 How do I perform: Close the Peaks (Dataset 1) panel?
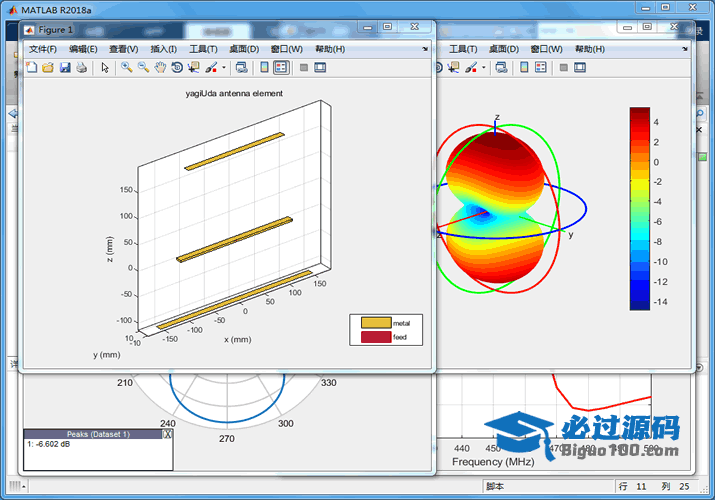(167, 434)
